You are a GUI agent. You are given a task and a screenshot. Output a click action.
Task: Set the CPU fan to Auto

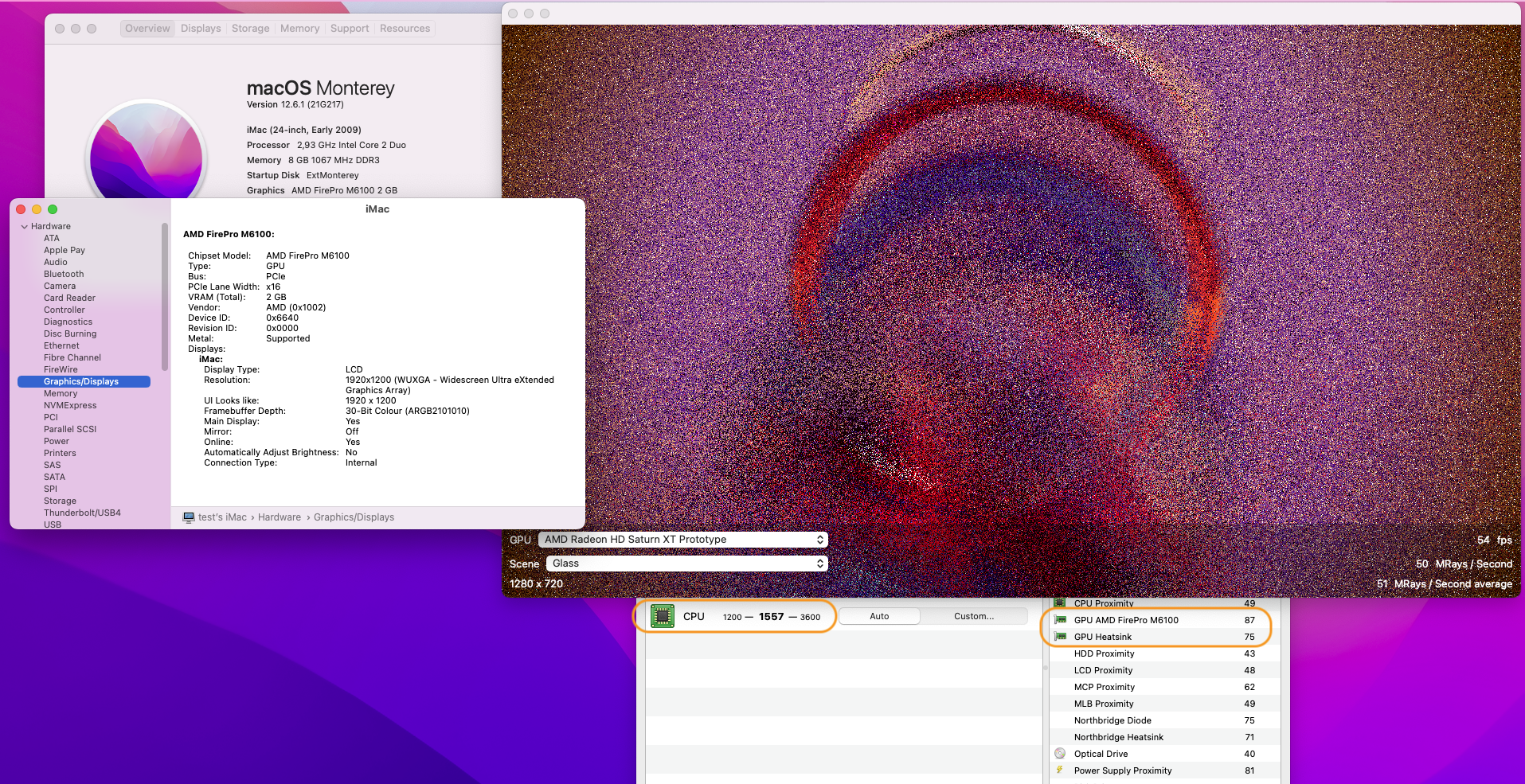coord(879,616)
